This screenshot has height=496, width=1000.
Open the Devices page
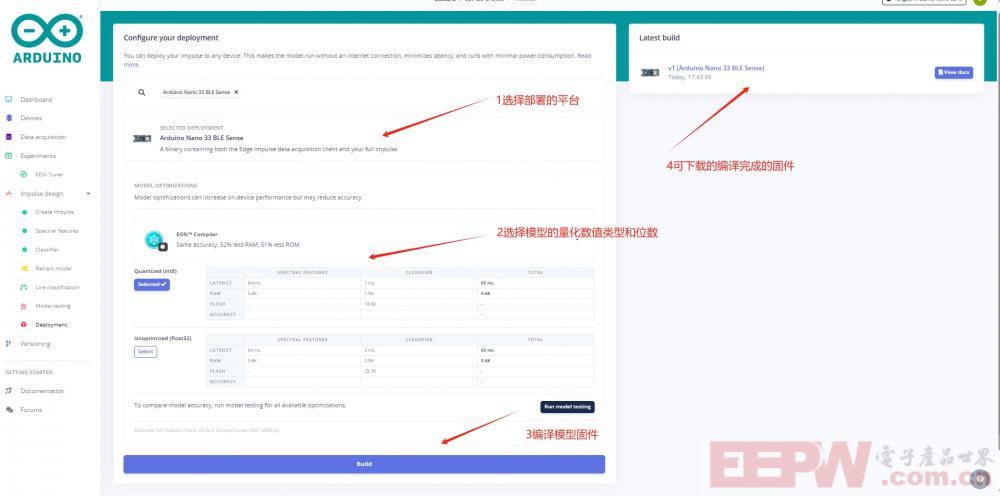click(31, 118)
